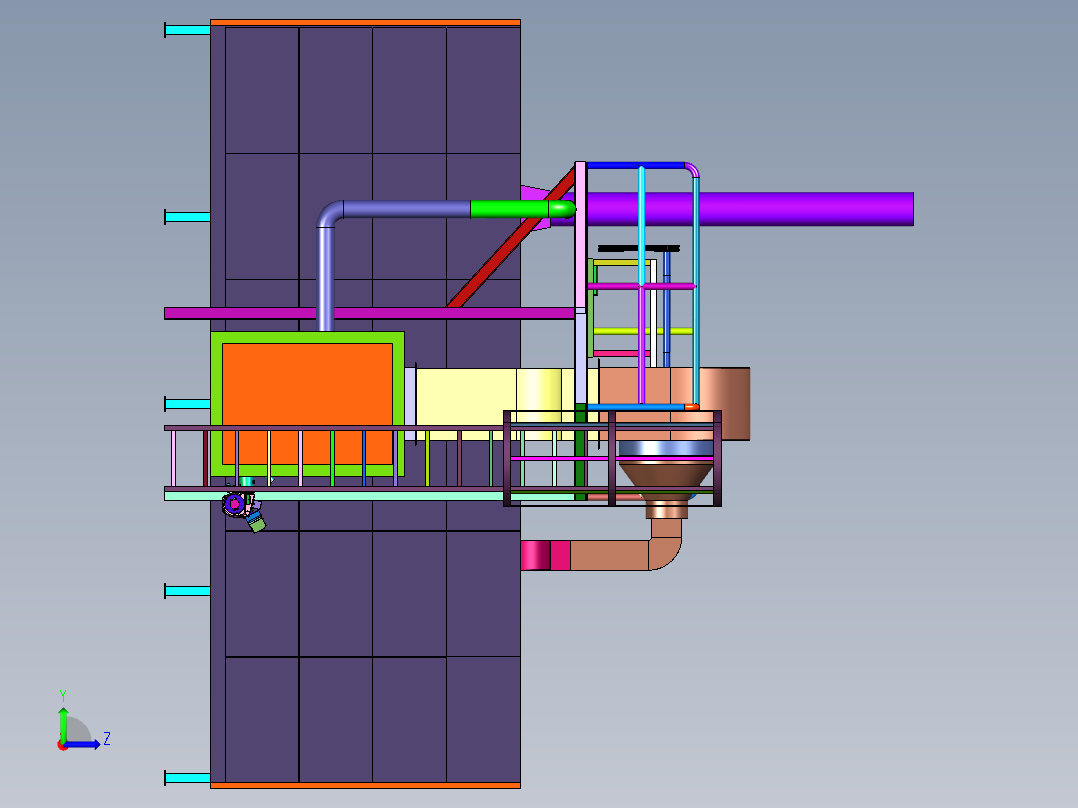This screenshot has width=1078, height=808.
Task: Select the blue-gray elbow pipe's vertical section
Action: (326, 275)
